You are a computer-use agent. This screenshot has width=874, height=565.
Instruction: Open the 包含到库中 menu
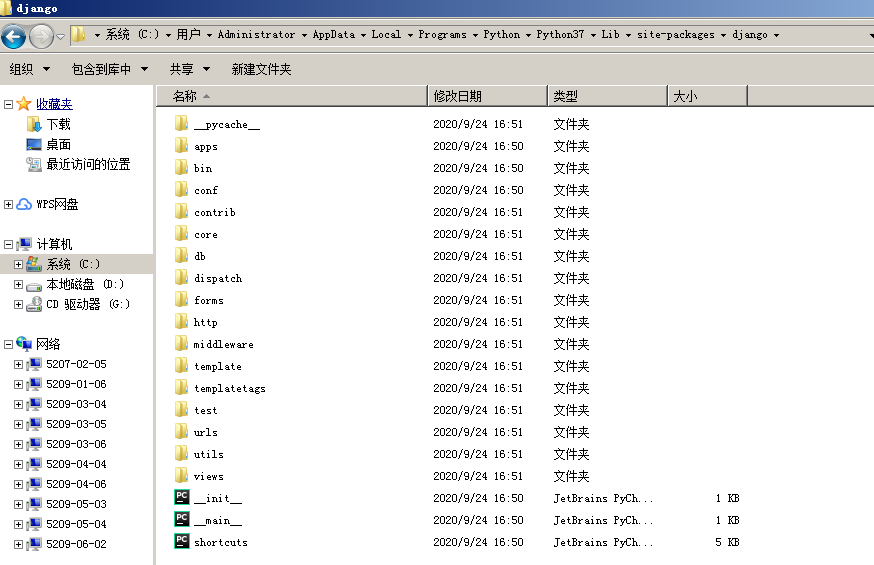(110, 69)
